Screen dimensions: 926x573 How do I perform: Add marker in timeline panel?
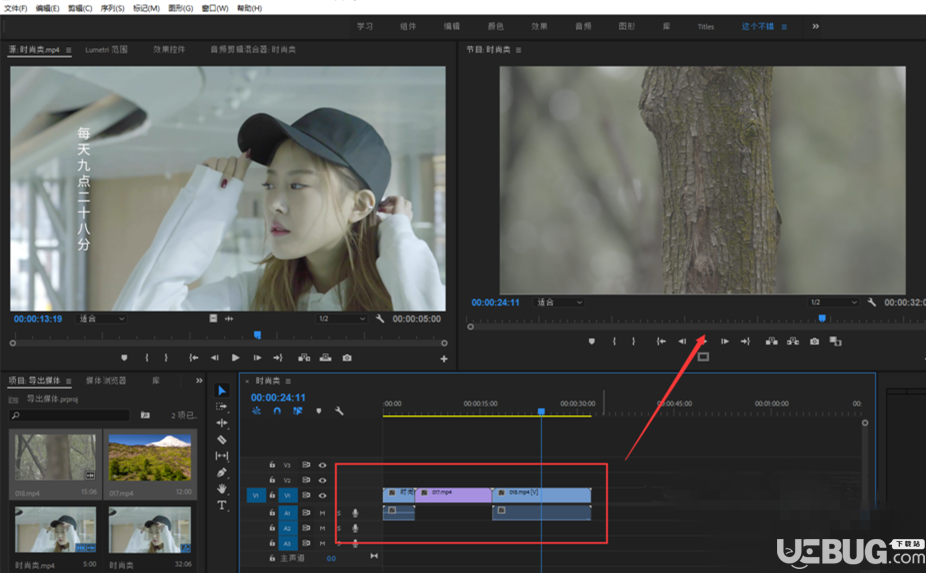pyautogui.click(x=319, y=411)
